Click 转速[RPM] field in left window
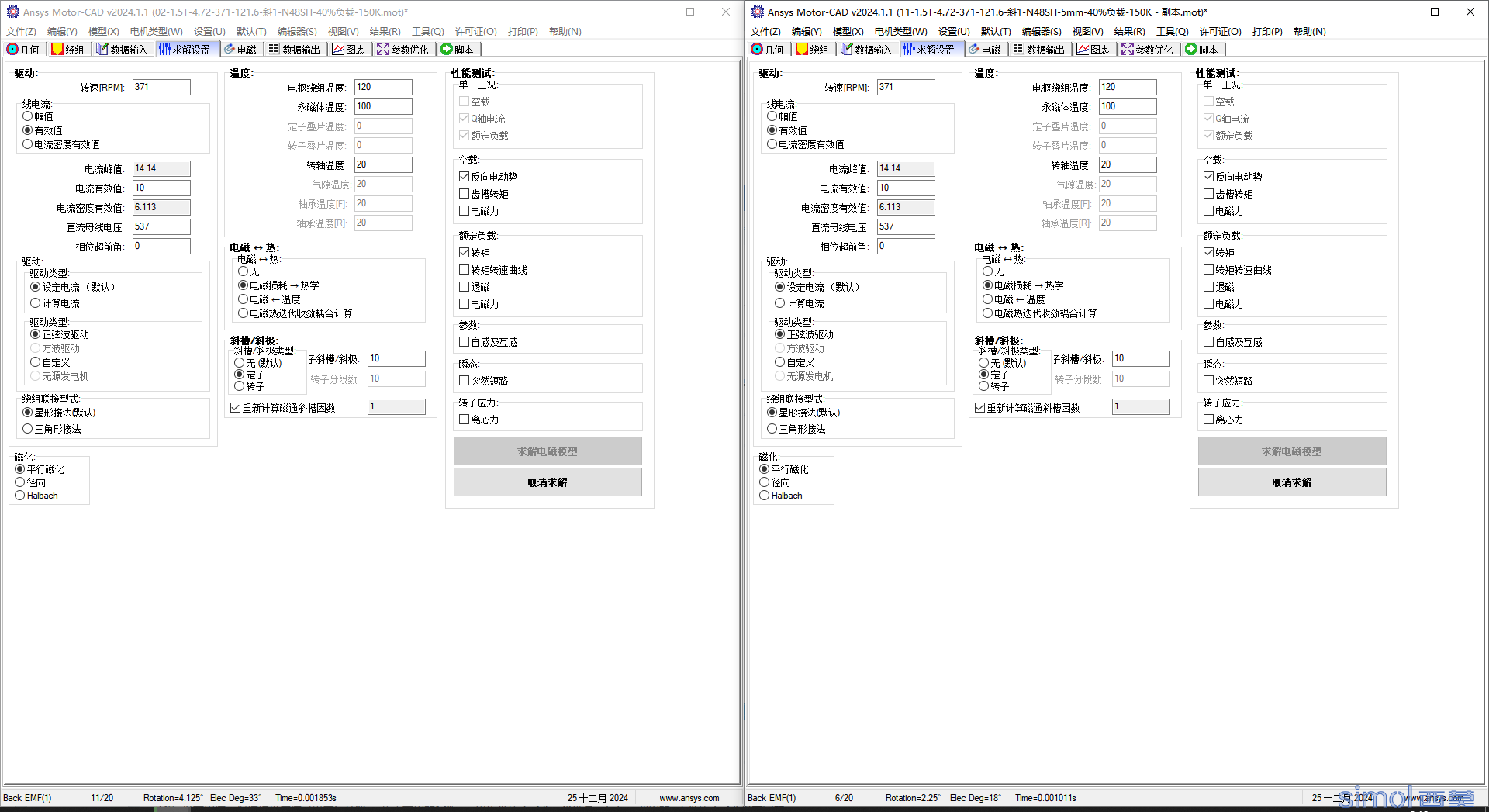The width and height of the screenshot is (1489, 812). click(161, 87)
